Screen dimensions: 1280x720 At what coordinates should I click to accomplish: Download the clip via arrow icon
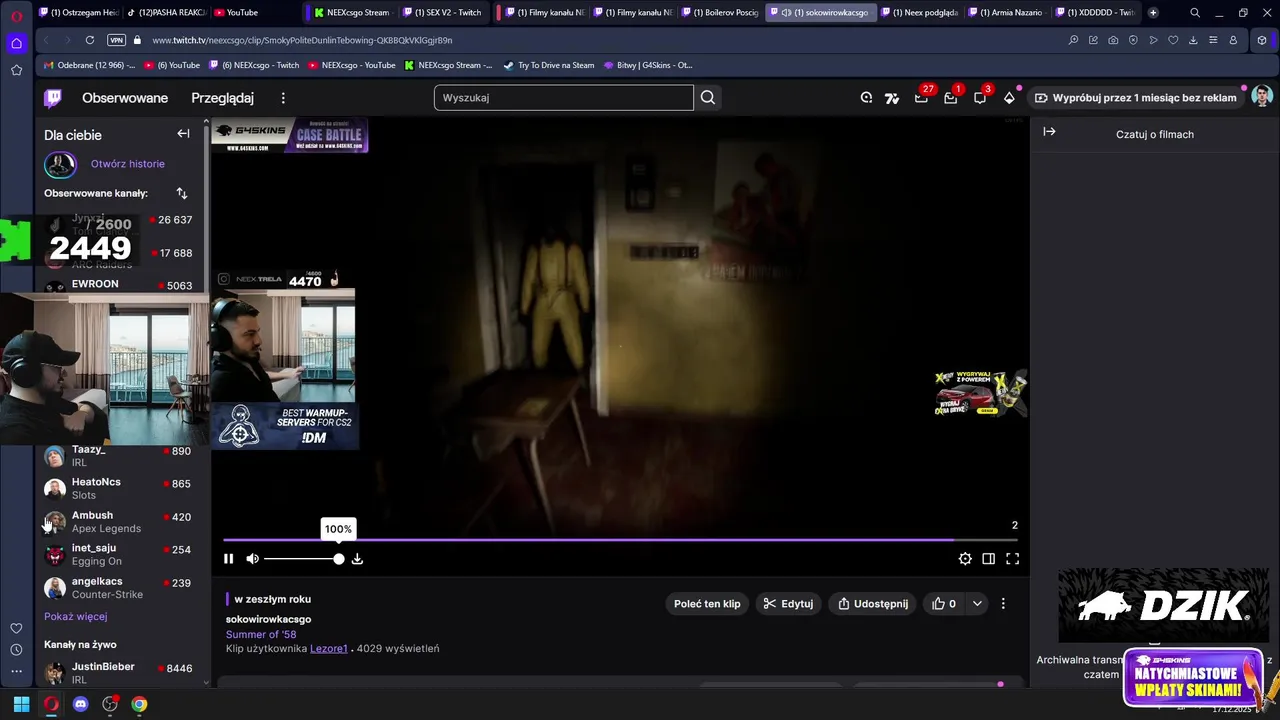[357, 559]
